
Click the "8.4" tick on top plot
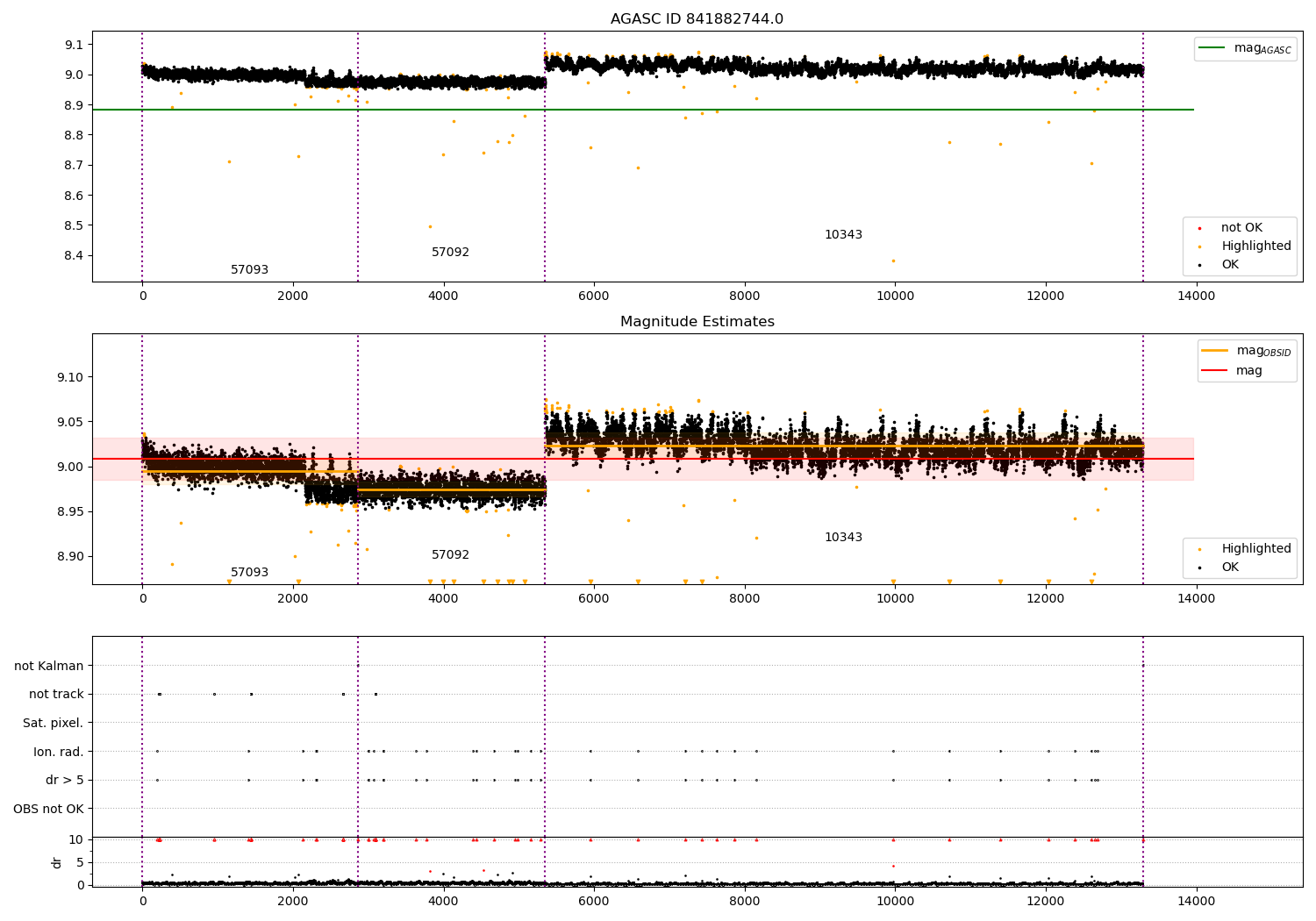75,256
